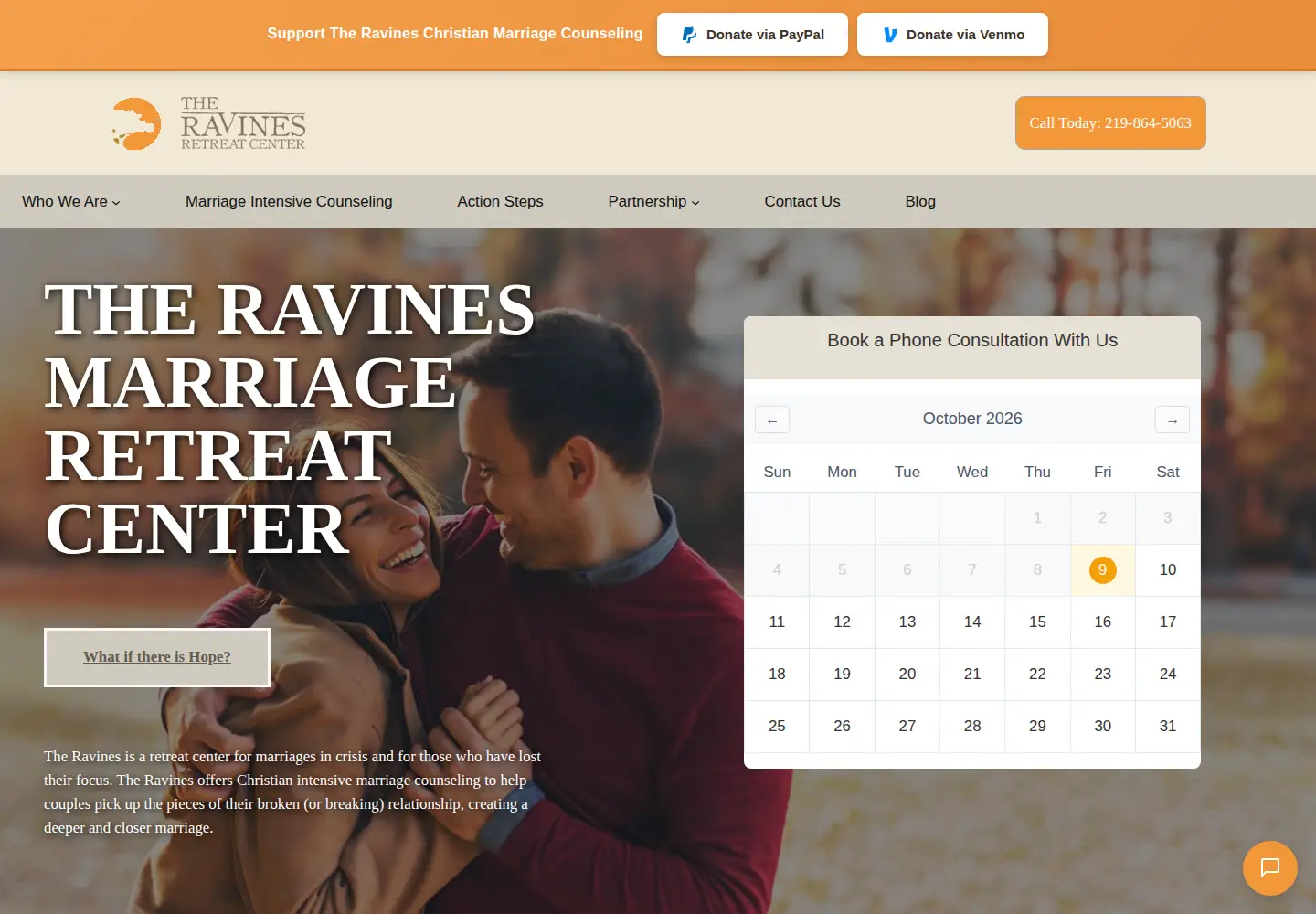This screenshot has height=914, width=1316.
Task: Click Call Today 219-864-5063 button
Action: (x=1110, y=123)
